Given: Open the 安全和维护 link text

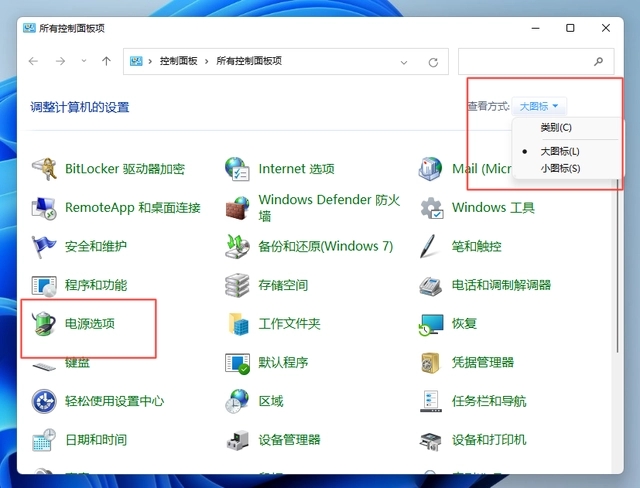Looking at the screenshot, I should (x=96, y=246).
